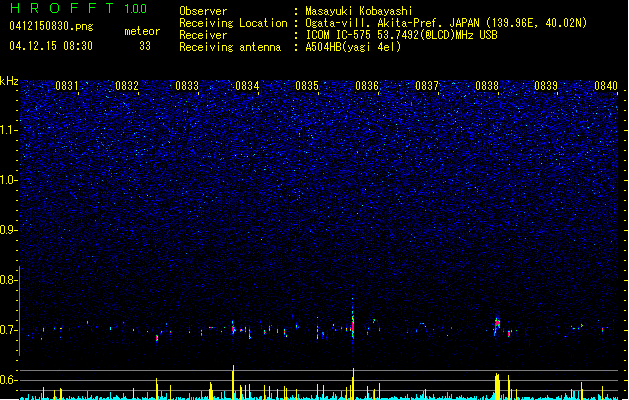The image size is (629, 400).
Task: Click the 0838 time marker
Action: pos(487,86)
